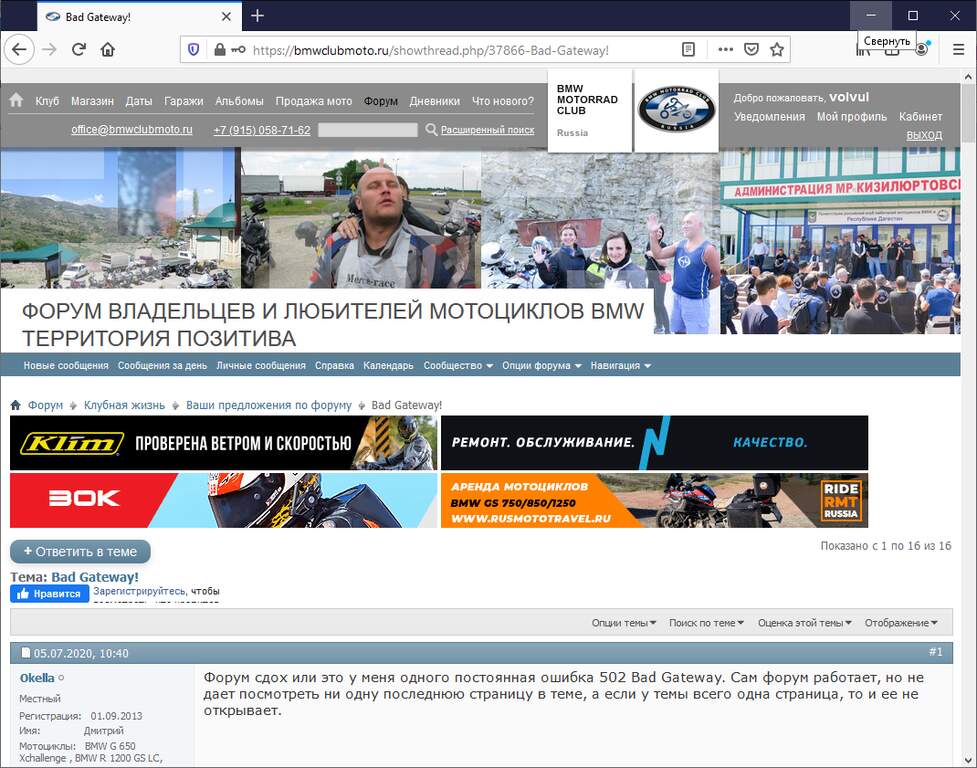The image size is (977, 768).
Task: Click the browser Back arrow button
Action: pos(20,49)
